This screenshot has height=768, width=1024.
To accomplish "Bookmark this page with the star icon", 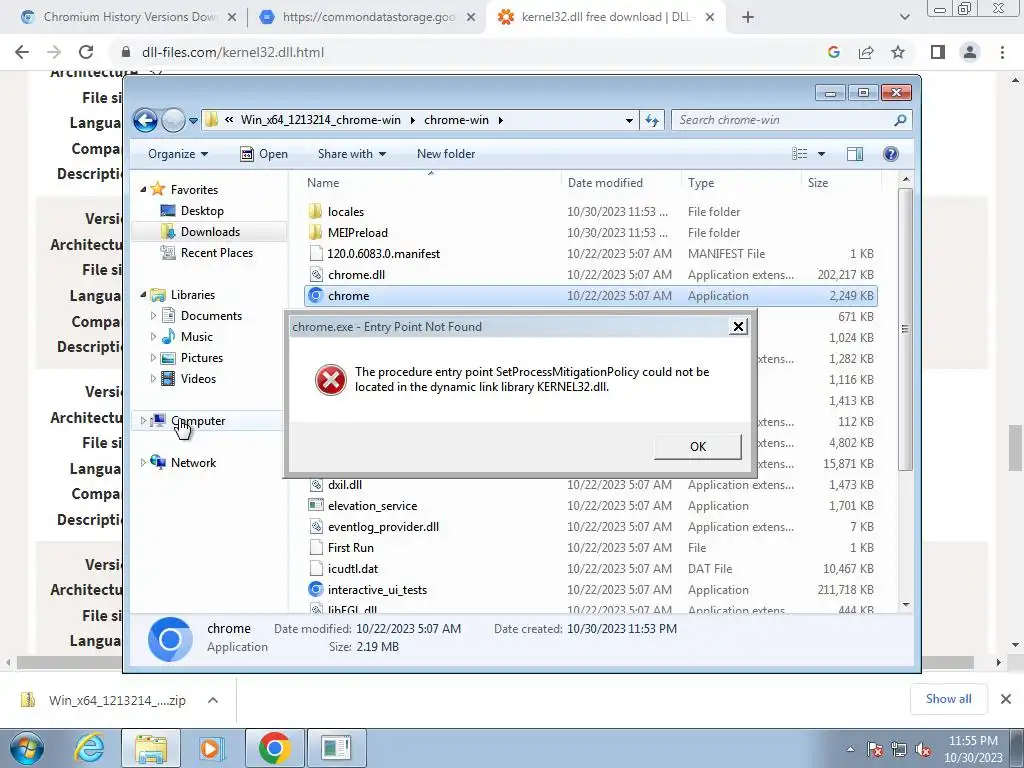I will click(898, 52).
